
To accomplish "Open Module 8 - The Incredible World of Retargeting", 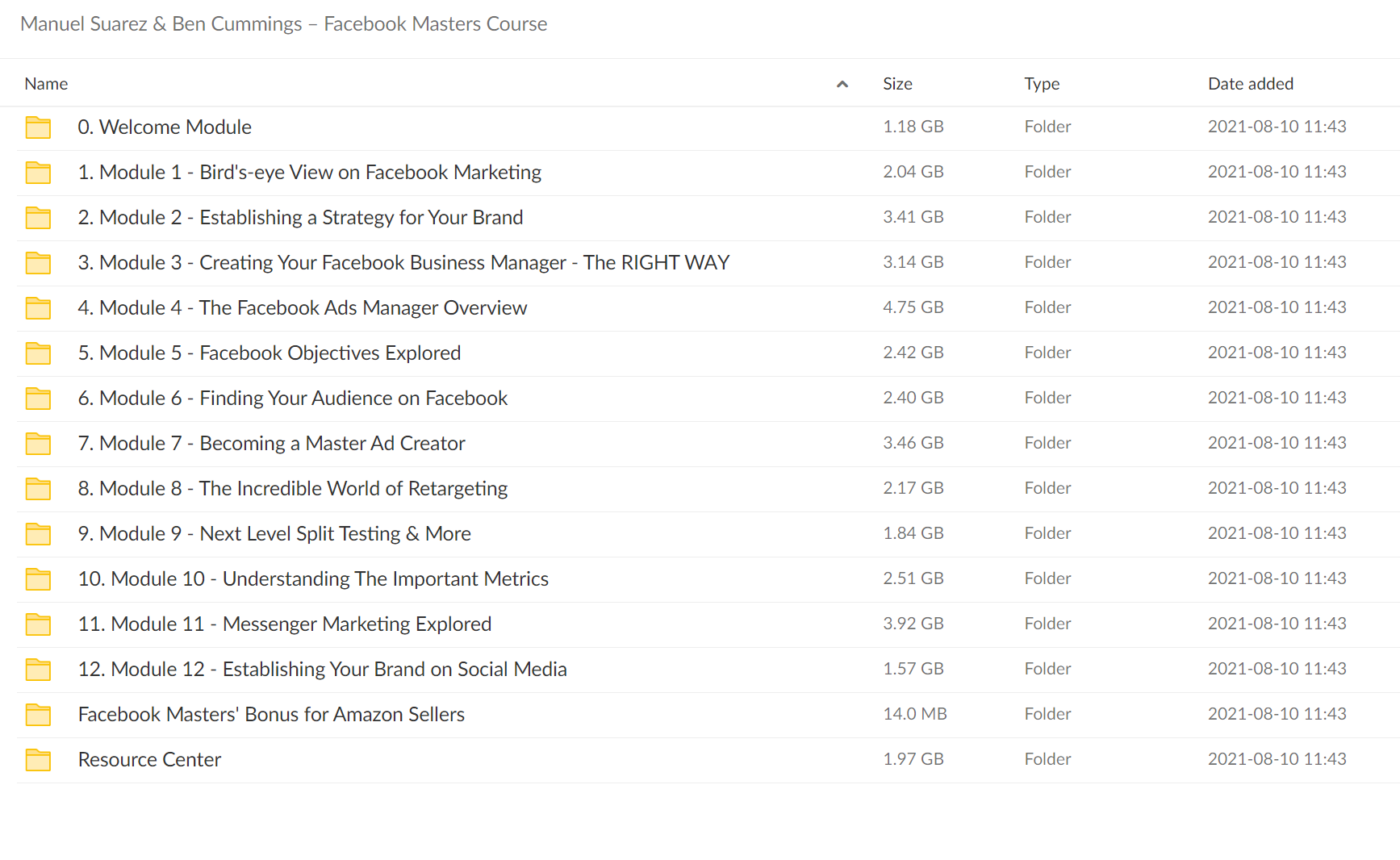I will pos(293,489).
